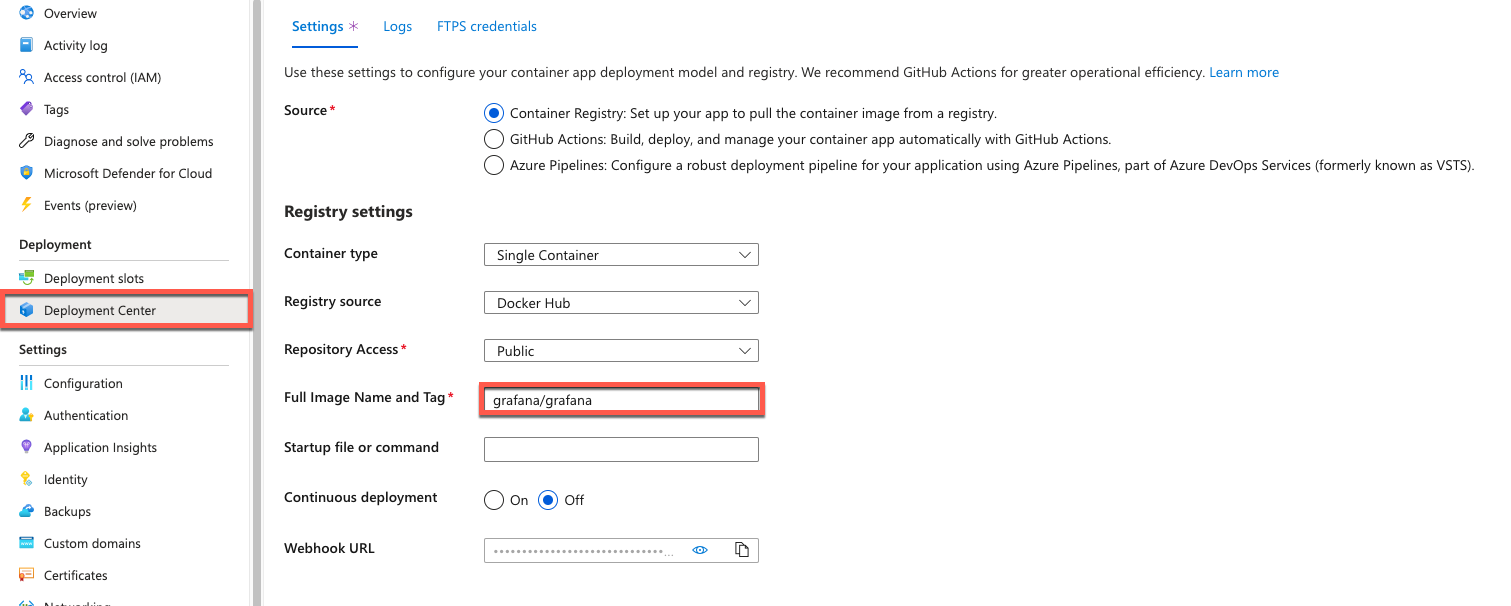
Task: Click the purple Tags icon
Action: 27,109
